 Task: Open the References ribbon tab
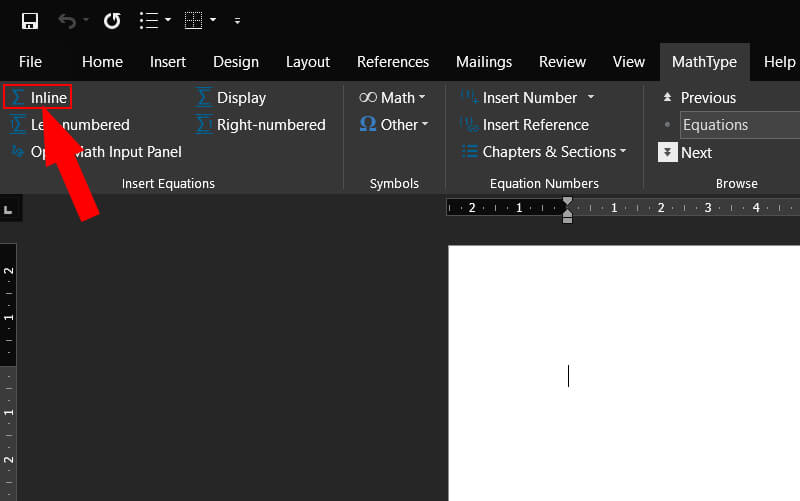(393, 62)
